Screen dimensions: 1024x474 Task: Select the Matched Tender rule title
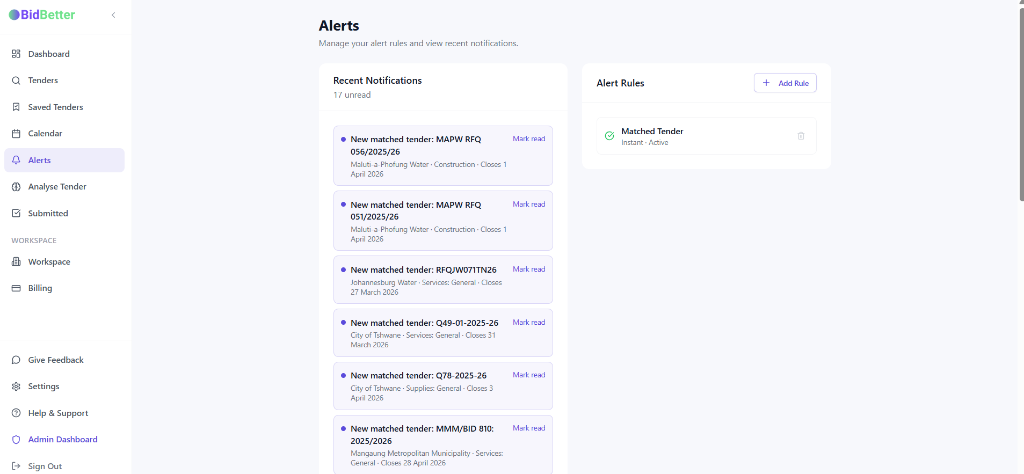pyautogui.click(x=652, y=131)
